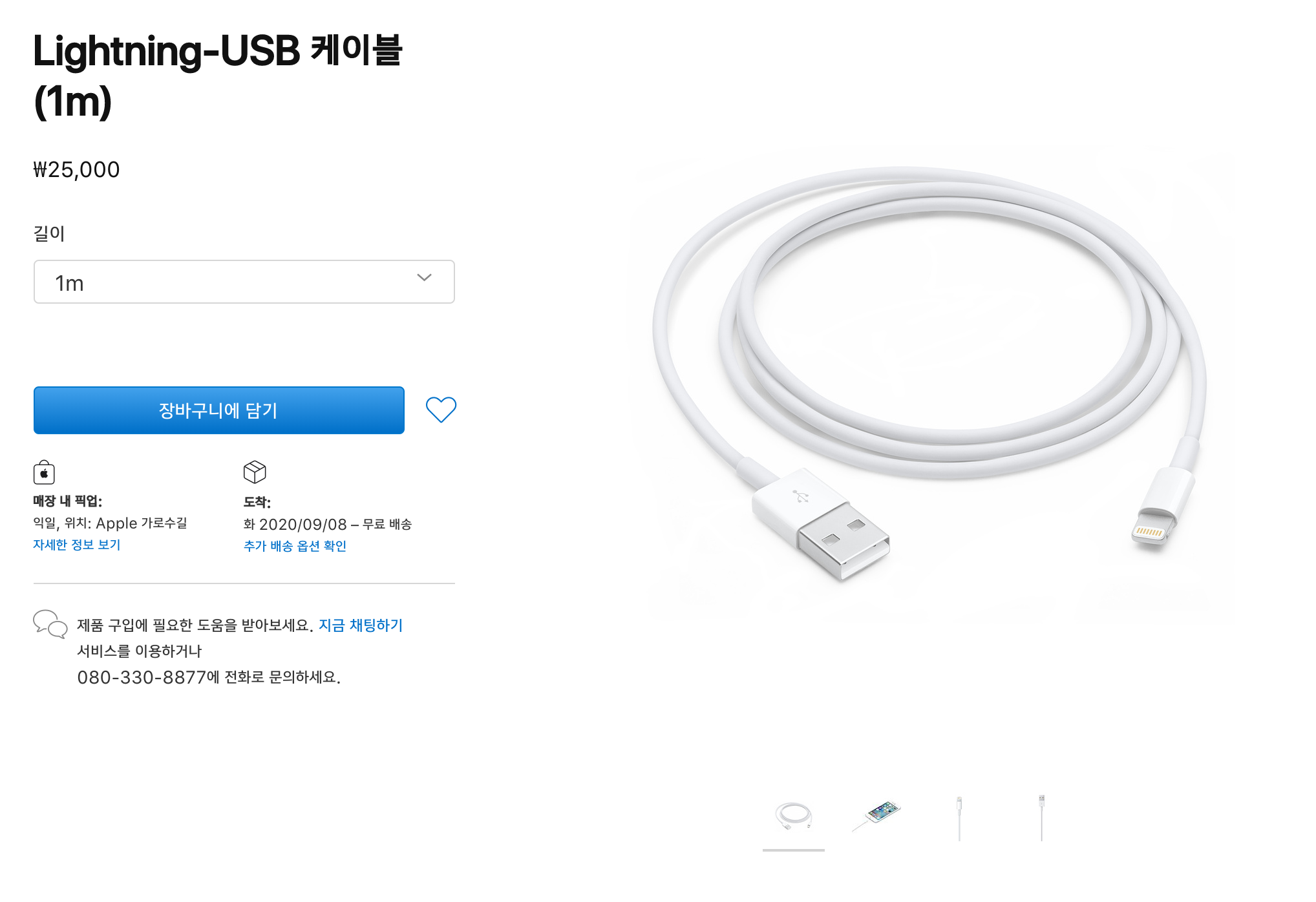Viewport: 1316px width, 902px height.
Task: Open the 1m length dropdown
Action: click(x=244, y=282)
